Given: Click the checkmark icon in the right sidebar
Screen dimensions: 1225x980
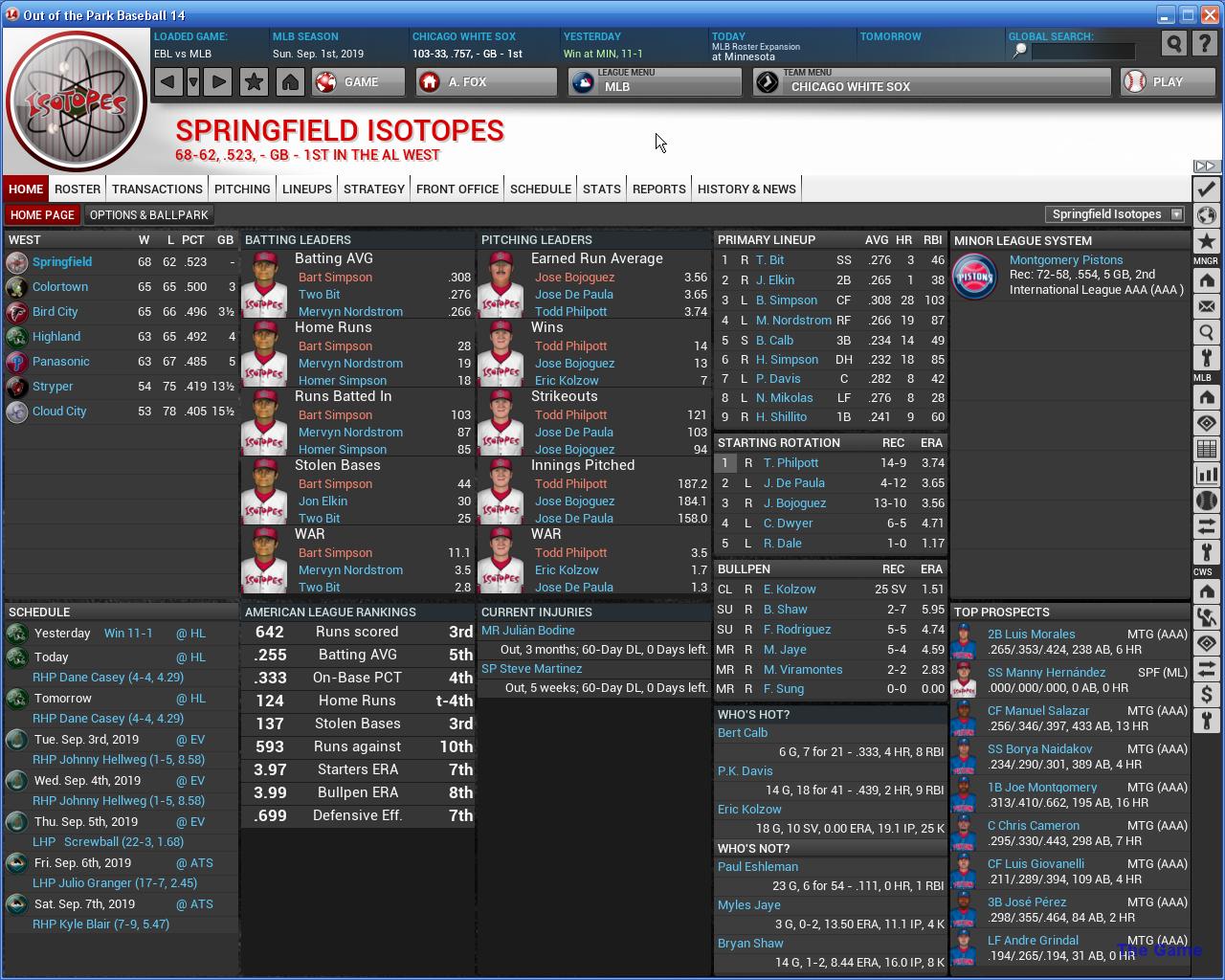Looking at the screenshot, I should tap(1206, 189).
